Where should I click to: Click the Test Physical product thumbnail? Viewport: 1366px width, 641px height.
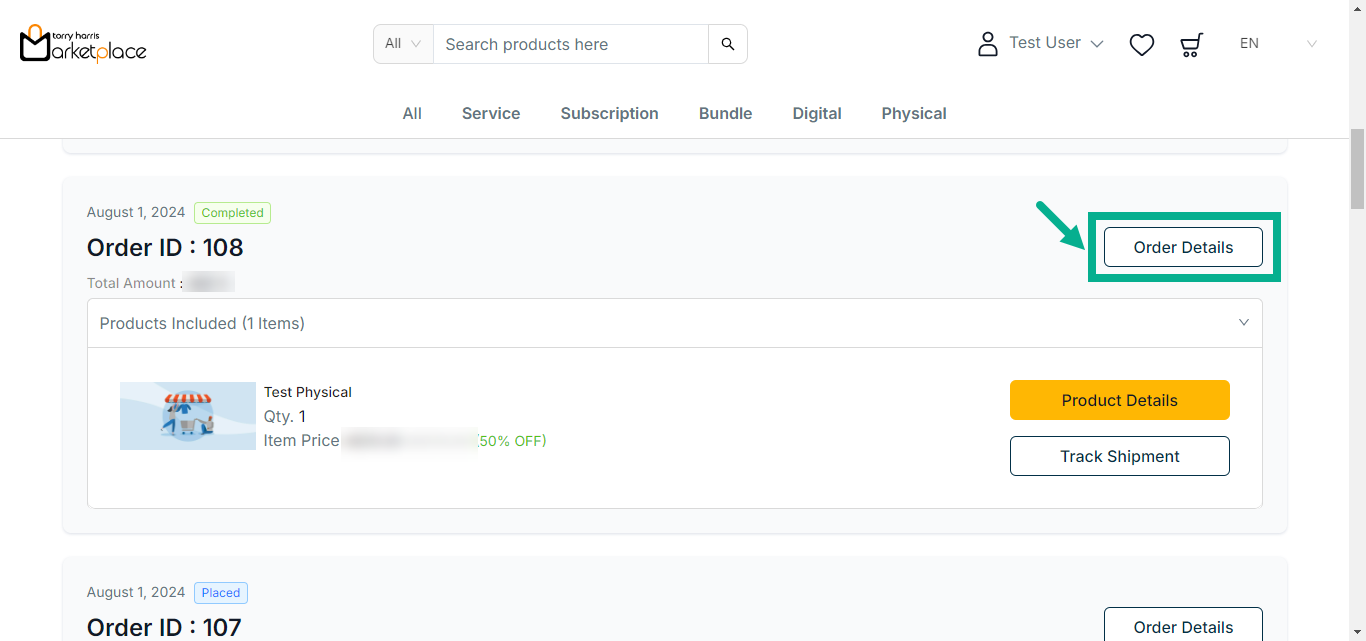[188, 416]
